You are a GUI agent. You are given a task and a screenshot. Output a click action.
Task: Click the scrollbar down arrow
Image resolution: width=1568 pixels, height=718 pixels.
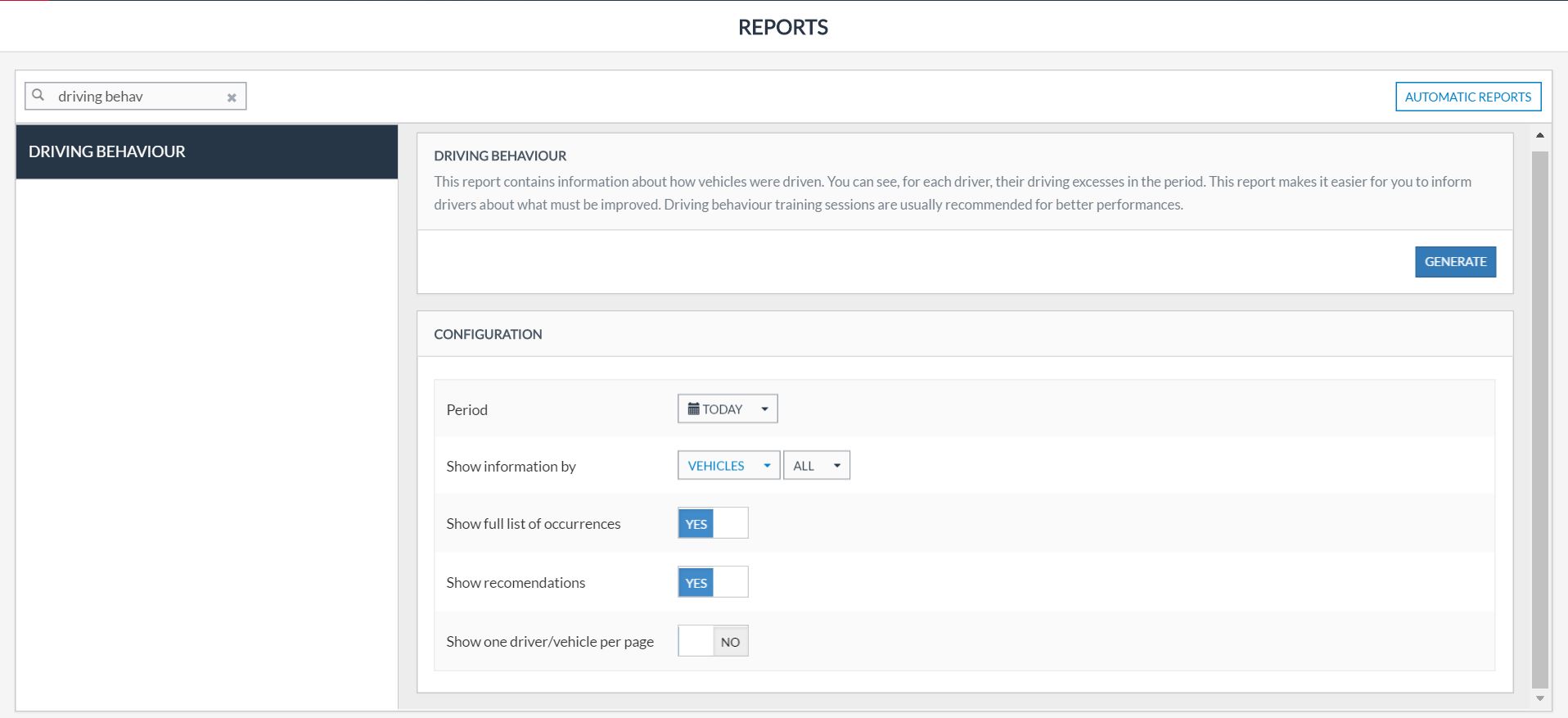(x=1539, y=698)
